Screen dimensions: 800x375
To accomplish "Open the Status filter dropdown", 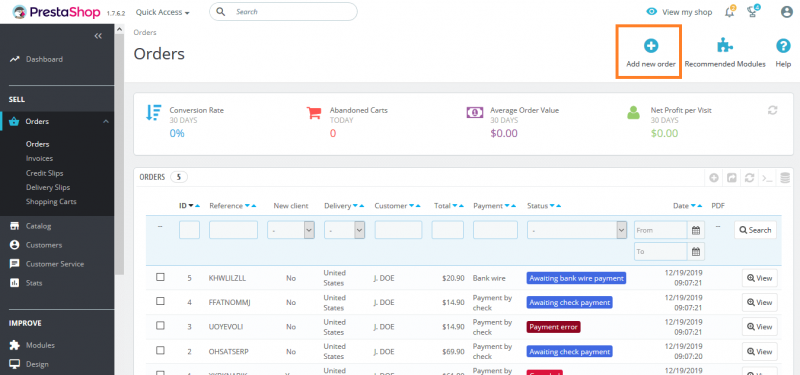I will pyautogui.click(x=577, y=230).
